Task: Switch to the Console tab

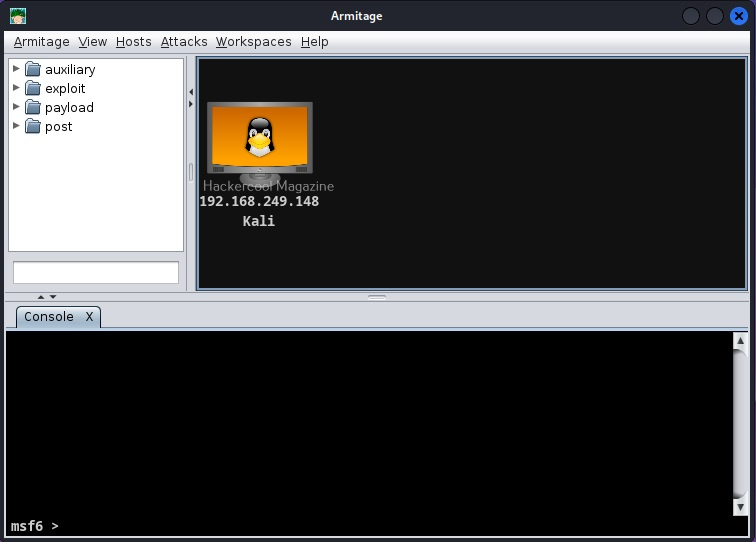Action: pos(49,317)
